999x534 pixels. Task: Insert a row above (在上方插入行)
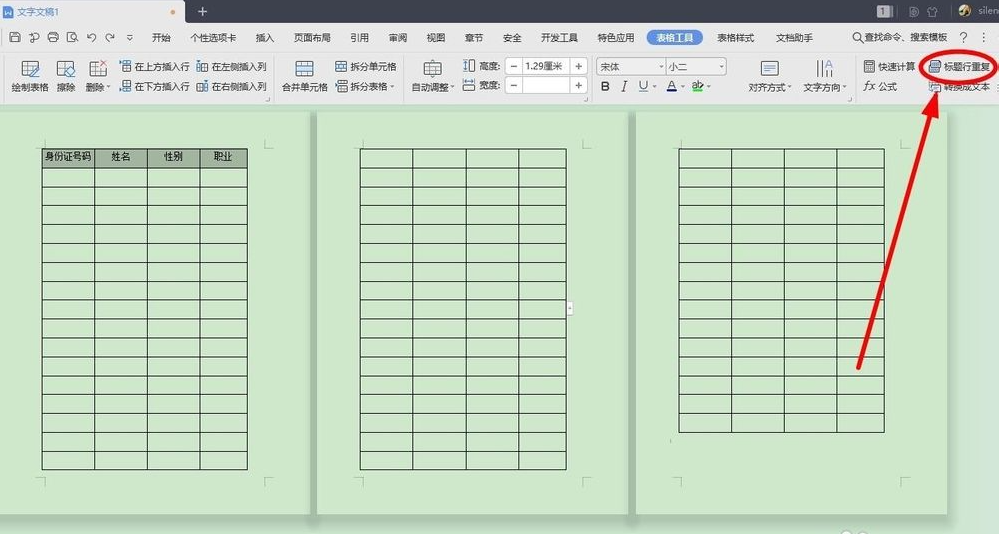coord(154,67)
